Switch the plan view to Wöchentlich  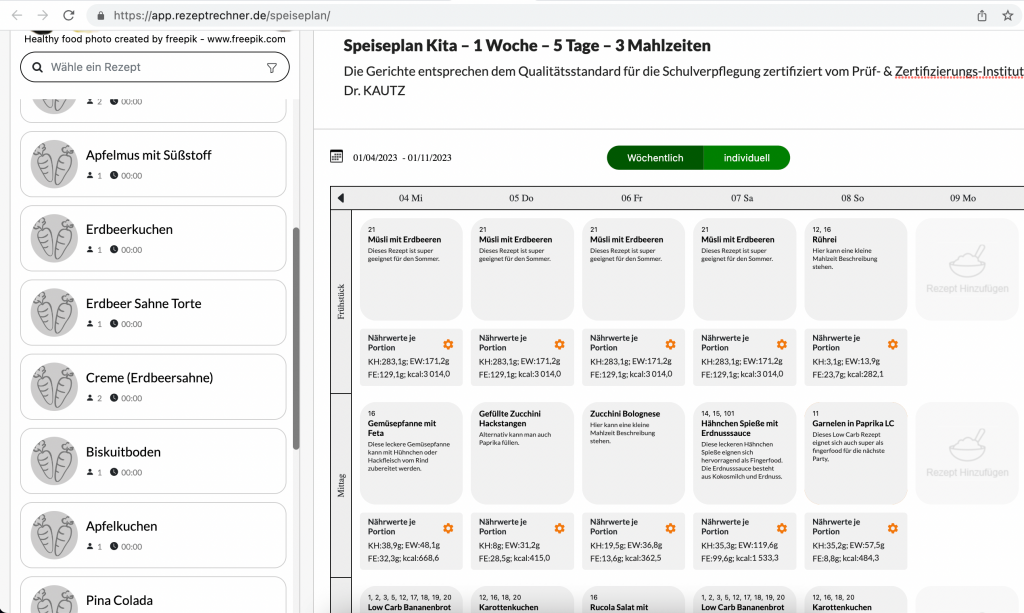(654, 157)
